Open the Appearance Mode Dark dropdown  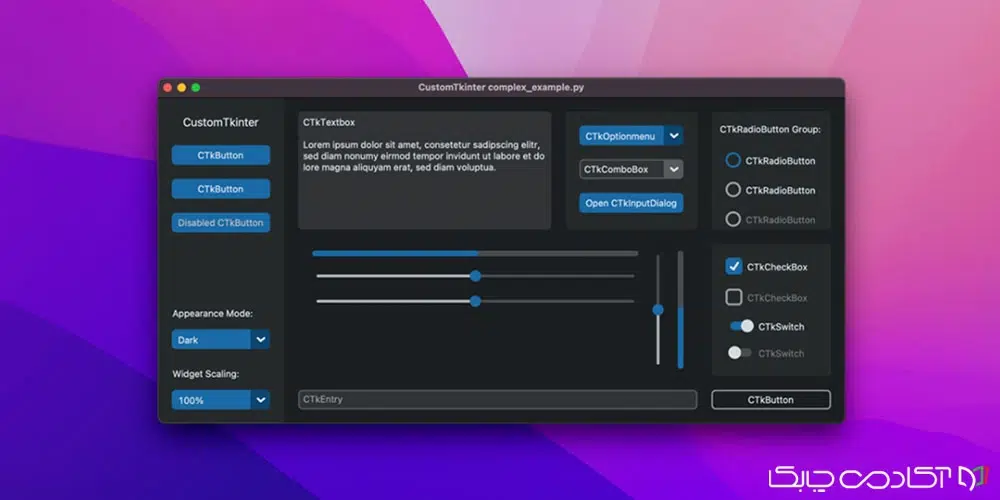(x=260, y=340)
